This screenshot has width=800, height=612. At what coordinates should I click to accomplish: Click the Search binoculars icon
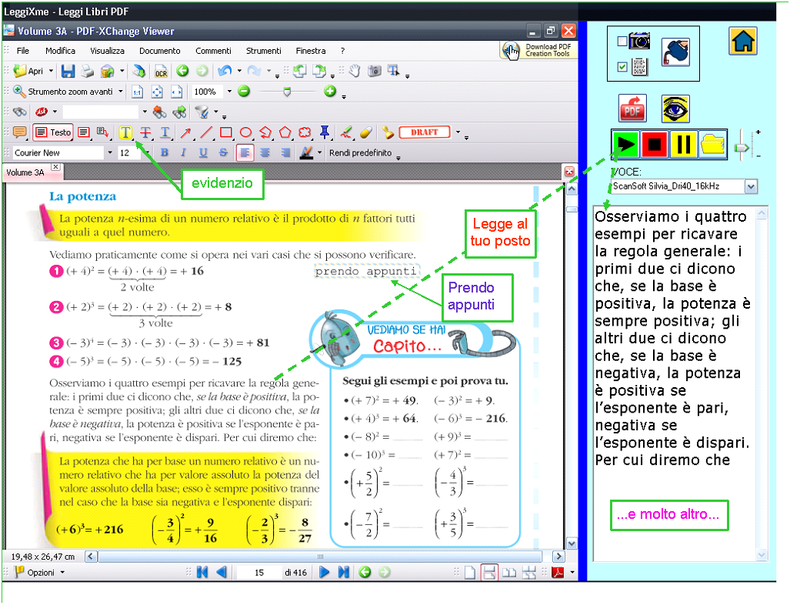19,112
